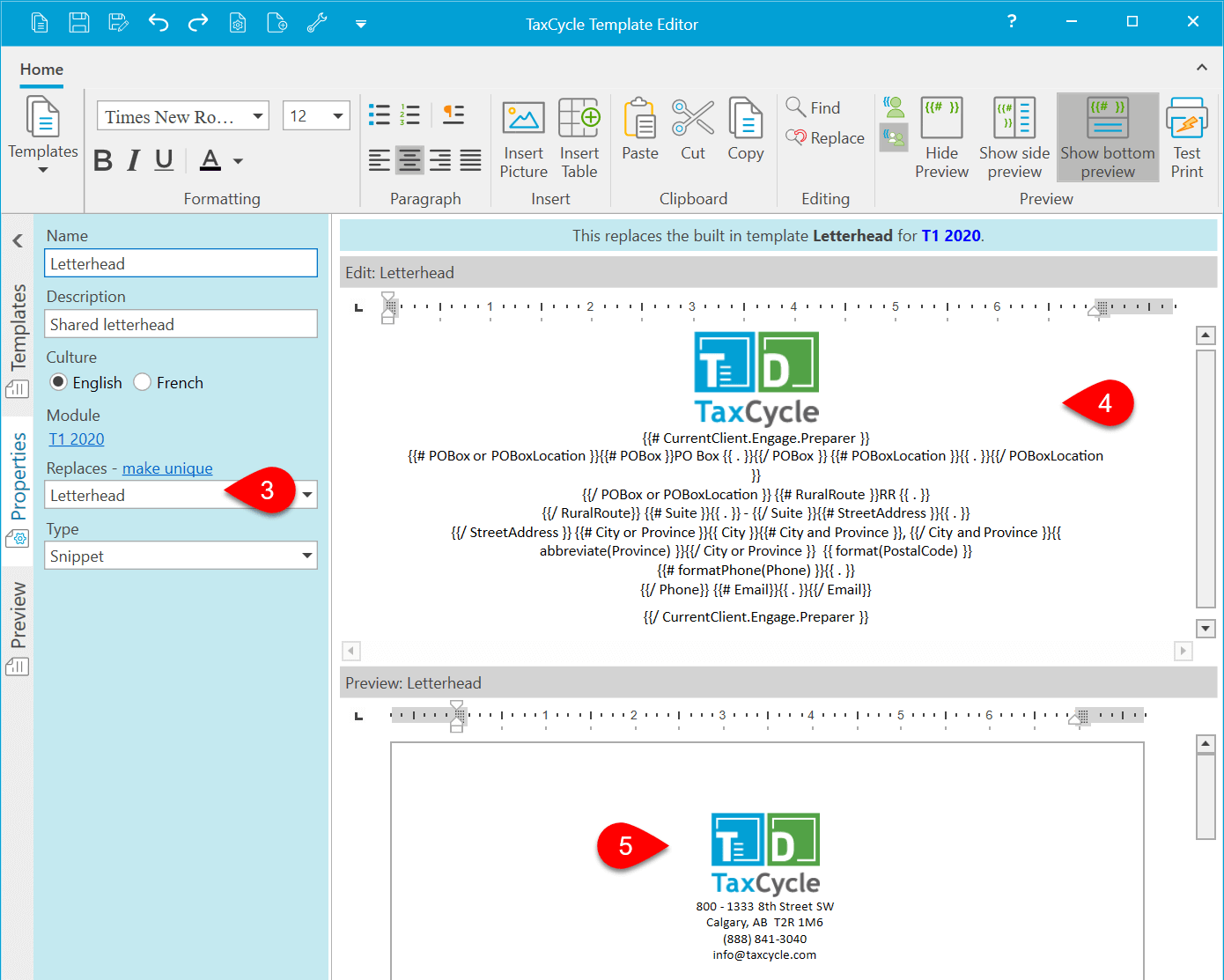Switch to the Home ribbon tab

click(x=41, y=70)
